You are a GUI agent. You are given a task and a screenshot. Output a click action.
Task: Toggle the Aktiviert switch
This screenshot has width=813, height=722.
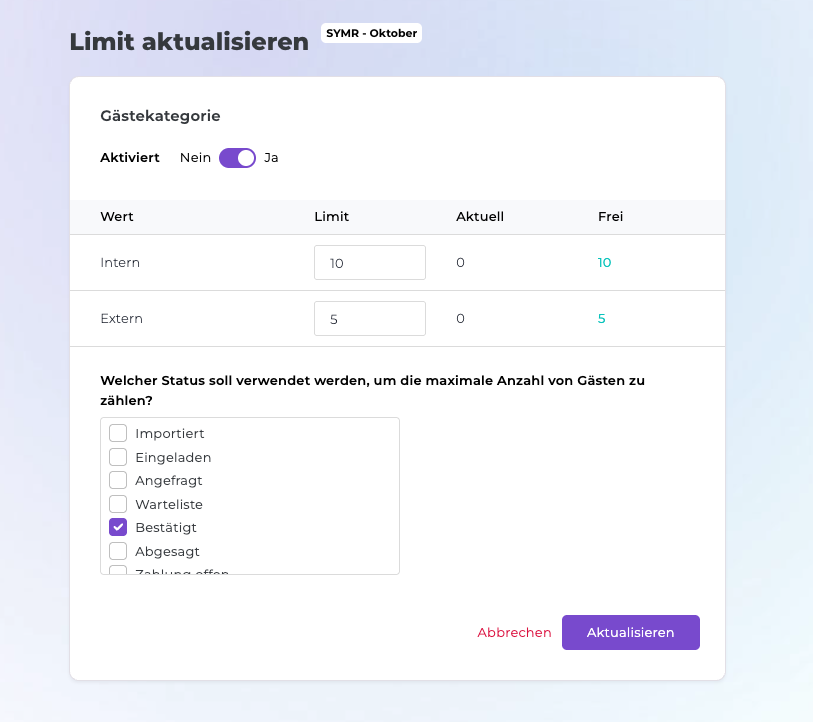click(237, 158)
